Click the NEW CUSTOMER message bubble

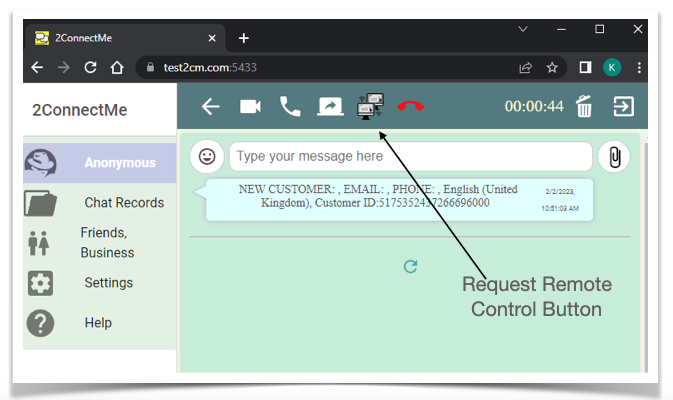(x=399, y=200)
